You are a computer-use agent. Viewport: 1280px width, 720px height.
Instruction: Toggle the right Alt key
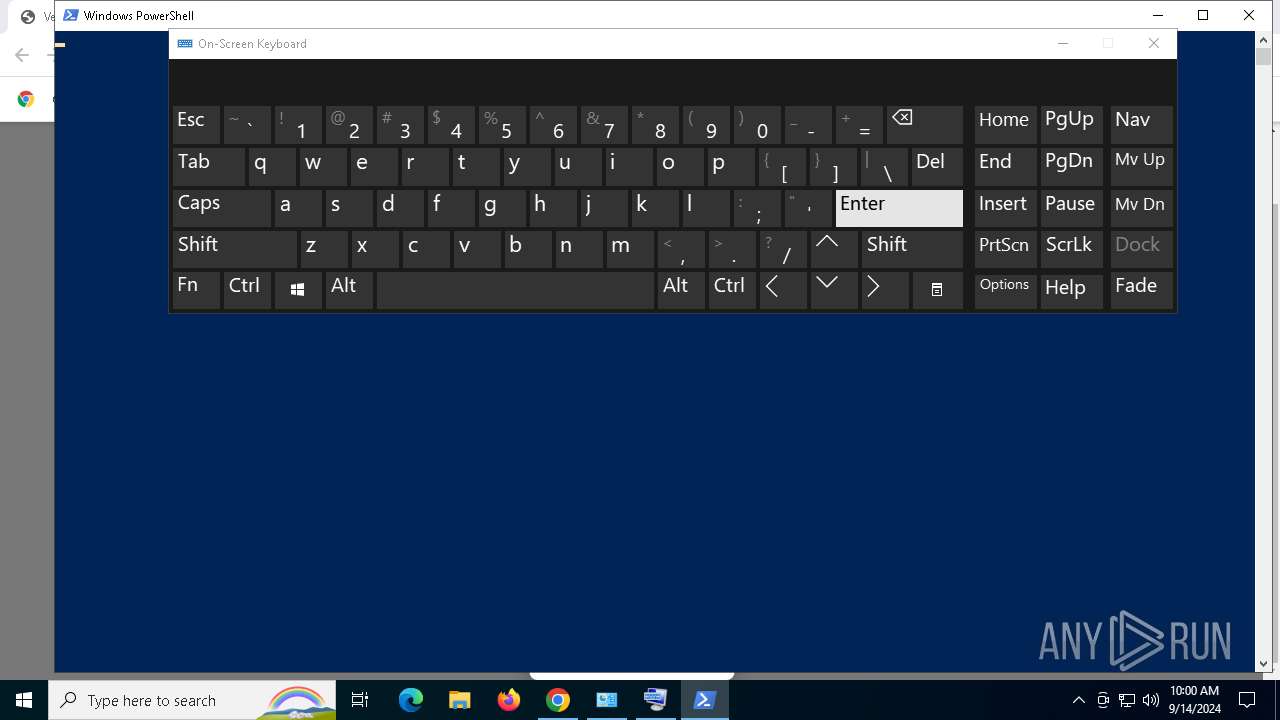tap(681, 290)
